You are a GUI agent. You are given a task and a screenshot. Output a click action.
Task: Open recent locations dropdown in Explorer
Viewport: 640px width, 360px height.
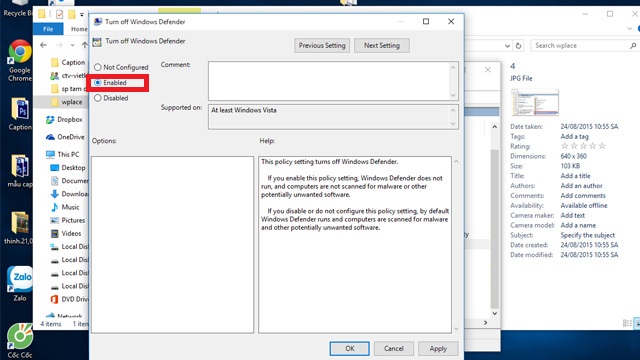pyautogui.click(x=72, y=45)
